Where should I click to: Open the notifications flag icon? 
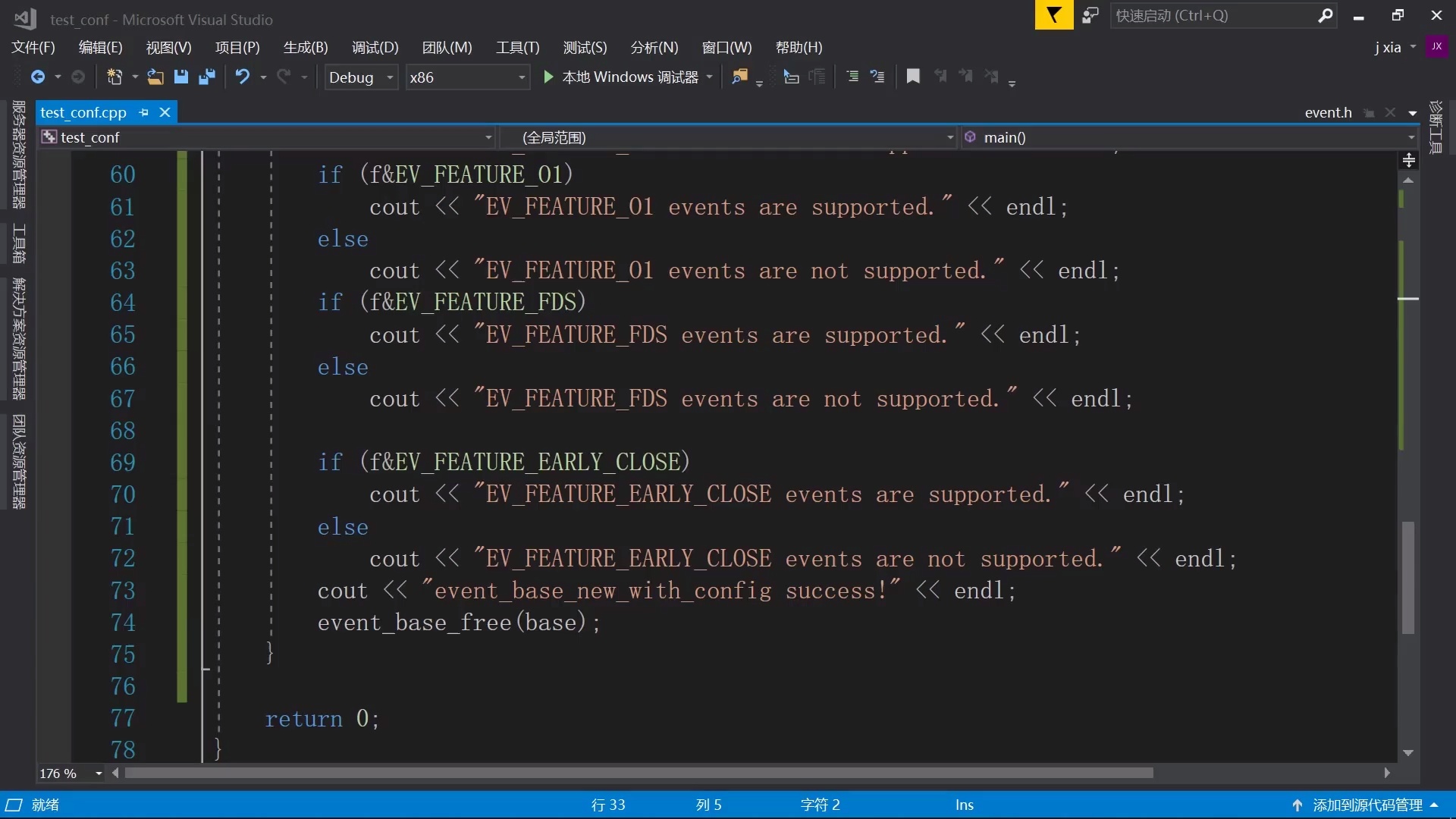(1054, 15)
